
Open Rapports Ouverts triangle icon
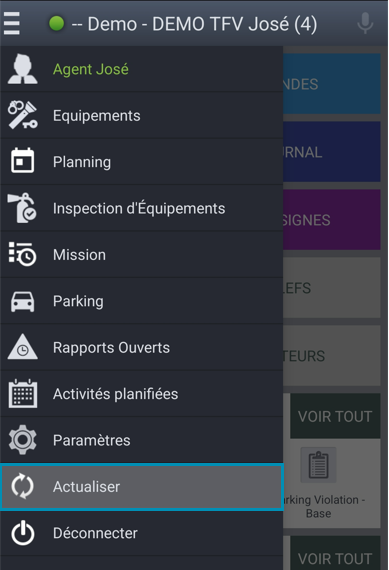[x=23, y=347]
